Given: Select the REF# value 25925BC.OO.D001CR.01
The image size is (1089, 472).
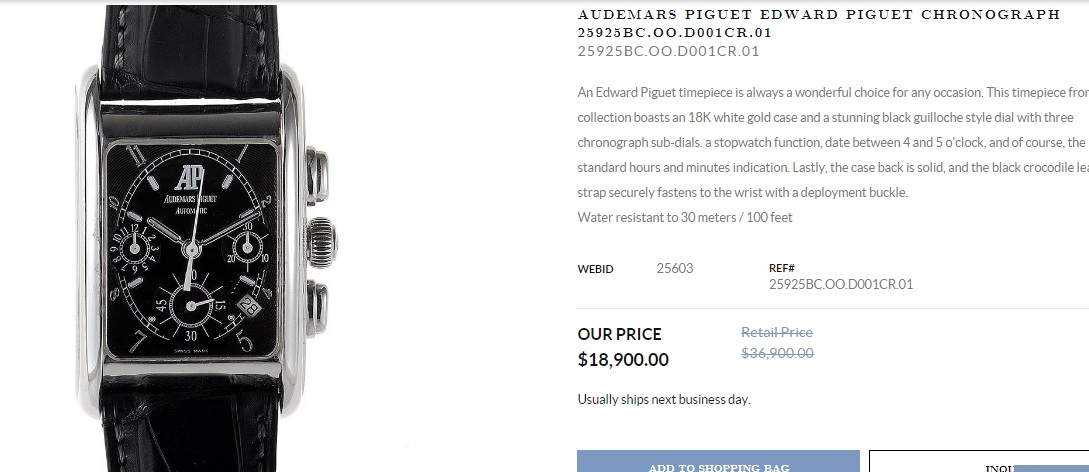Looking at the screenshot, I should click(840, 284).
